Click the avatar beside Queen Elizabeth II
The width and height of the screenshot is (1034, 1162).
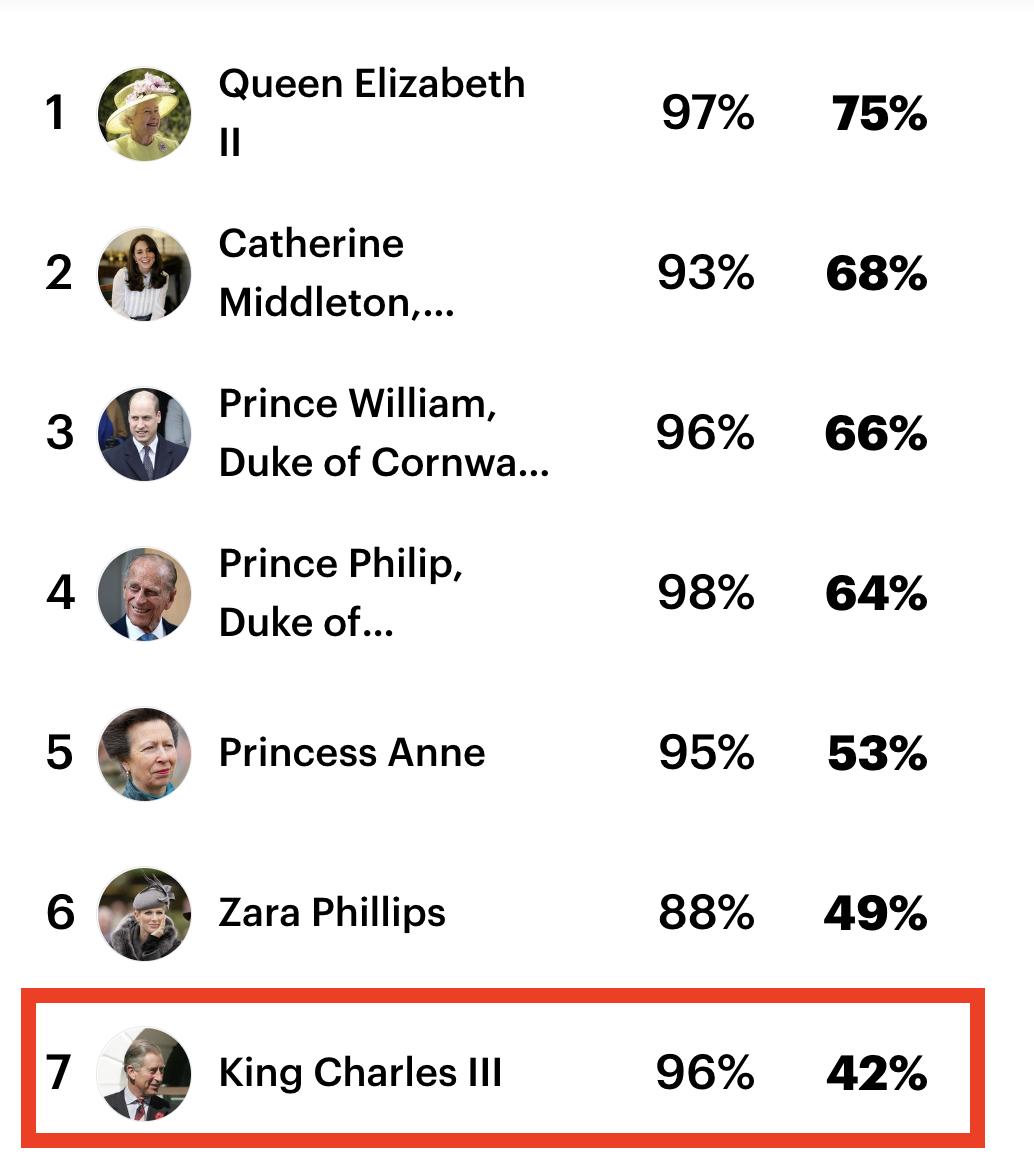pyautogui.click(x=144, y=114)
